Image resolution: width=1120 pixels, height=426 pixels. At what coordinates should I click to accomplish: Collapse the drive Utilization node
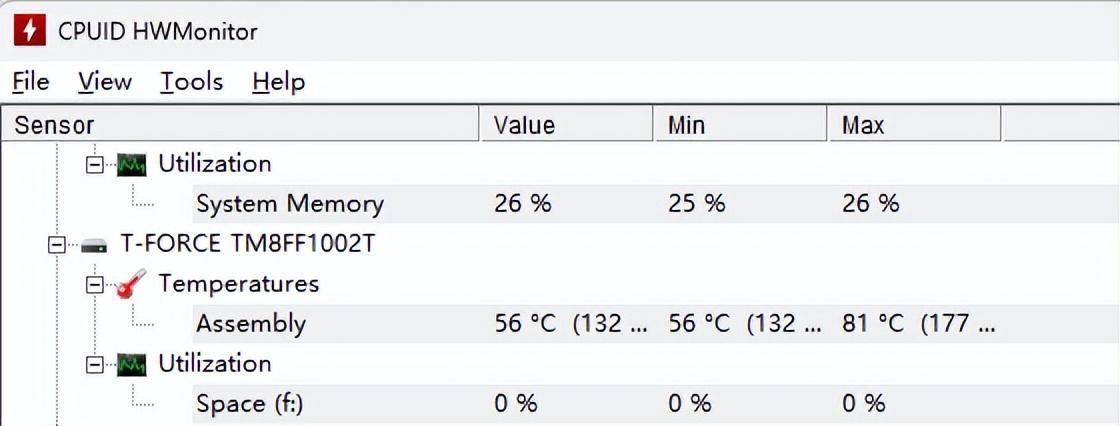coord(95,364)
